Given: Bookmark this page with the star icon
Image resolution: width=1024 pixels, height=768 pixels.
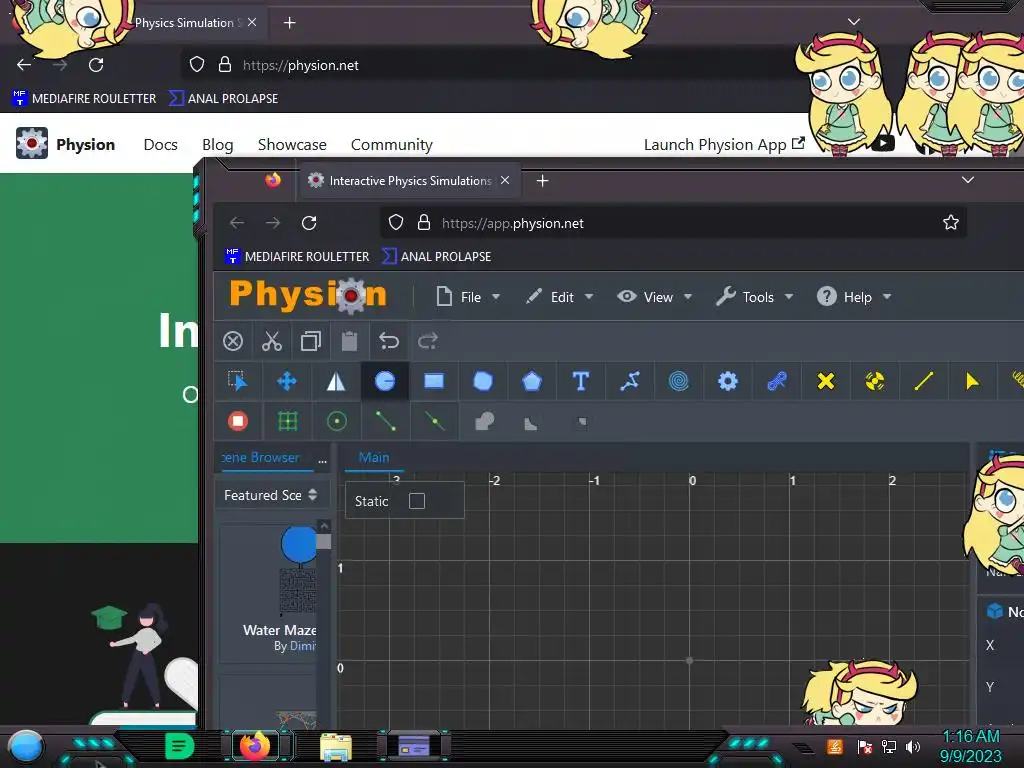Looking at the screenshot, I should click(x=951, y=223).
